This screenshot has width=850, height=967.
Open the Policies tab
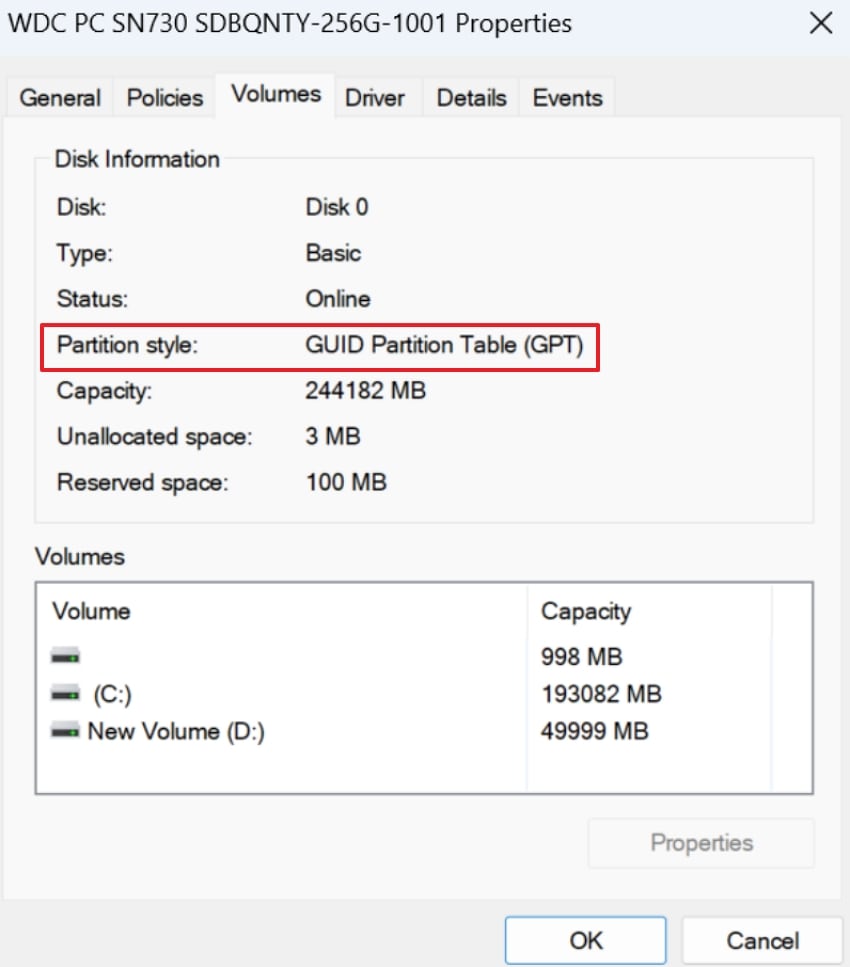click(163, 97)
